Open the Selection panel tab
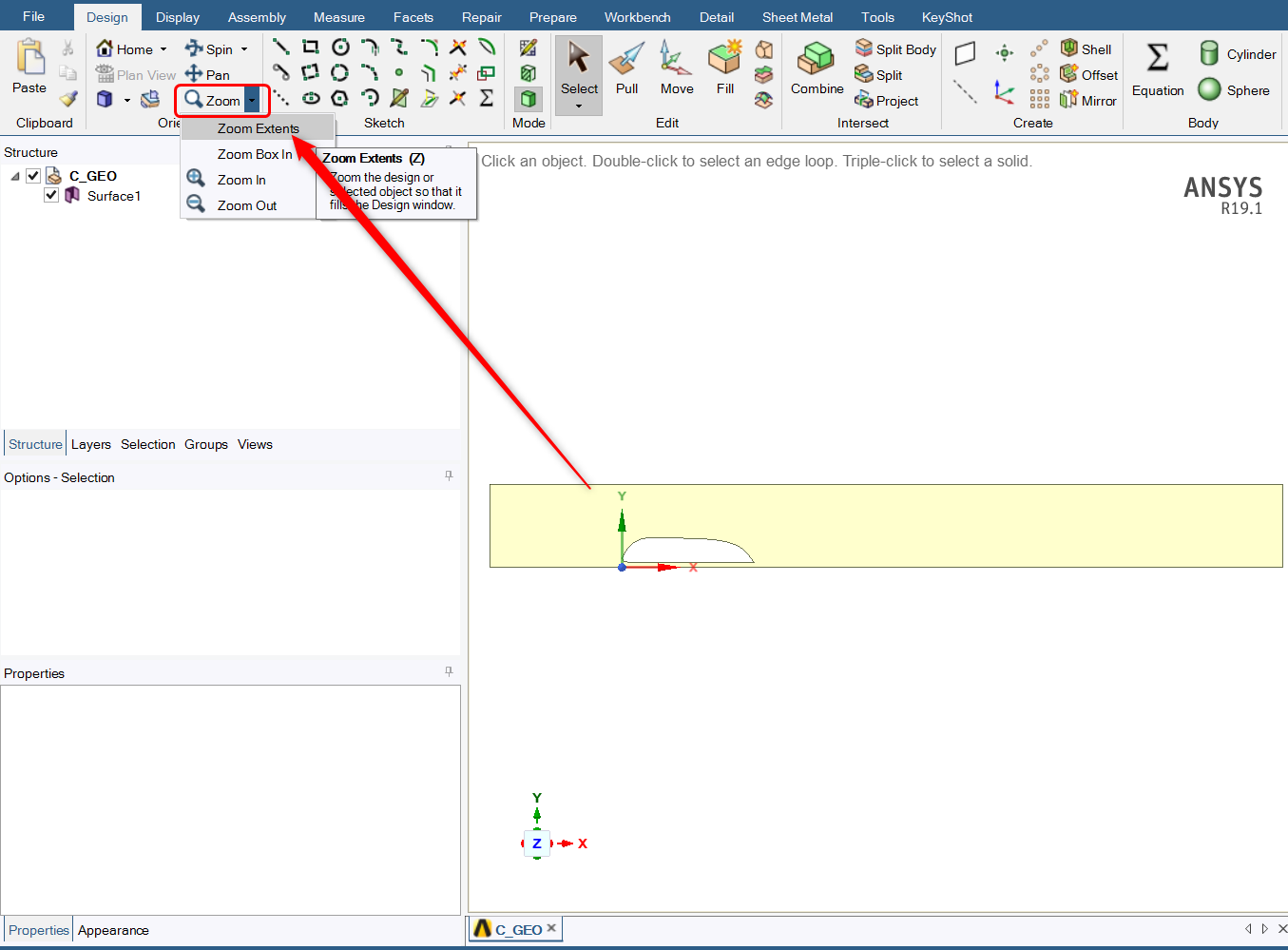 click(x=148, y=444)
